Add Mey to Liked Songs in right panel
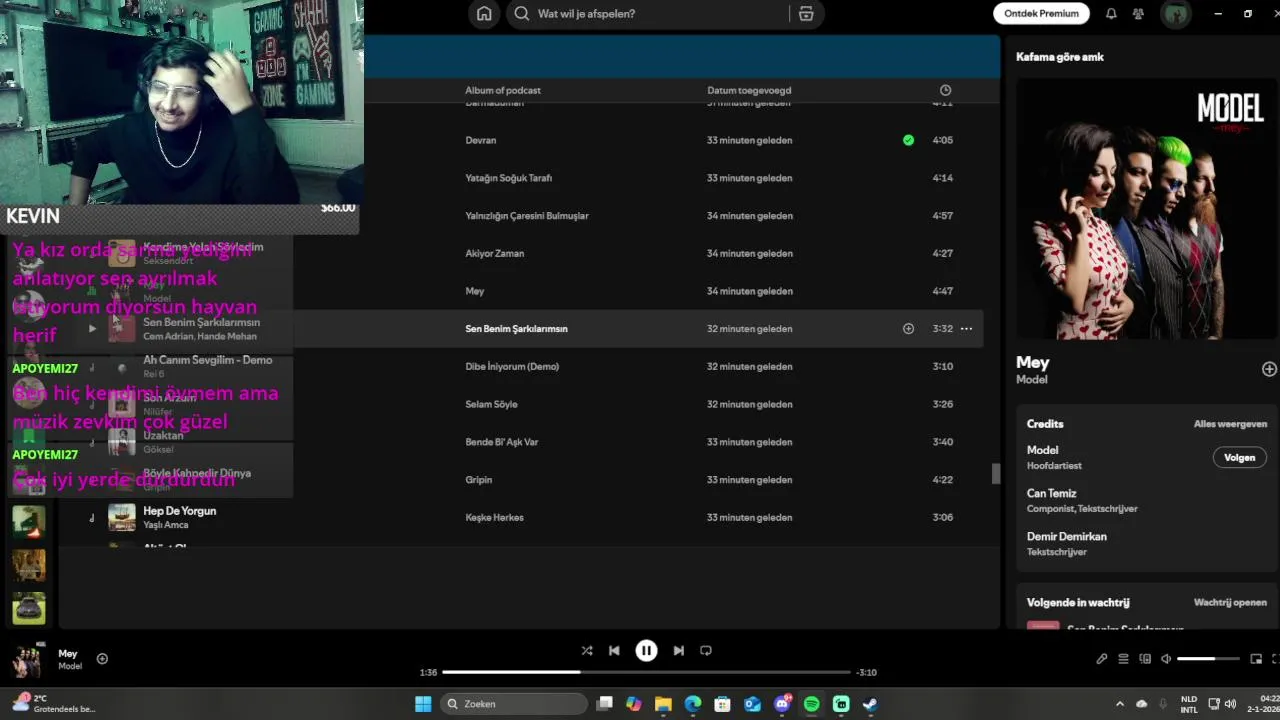Viewport: 1280px width, 720px height. tap(1269, 369)
